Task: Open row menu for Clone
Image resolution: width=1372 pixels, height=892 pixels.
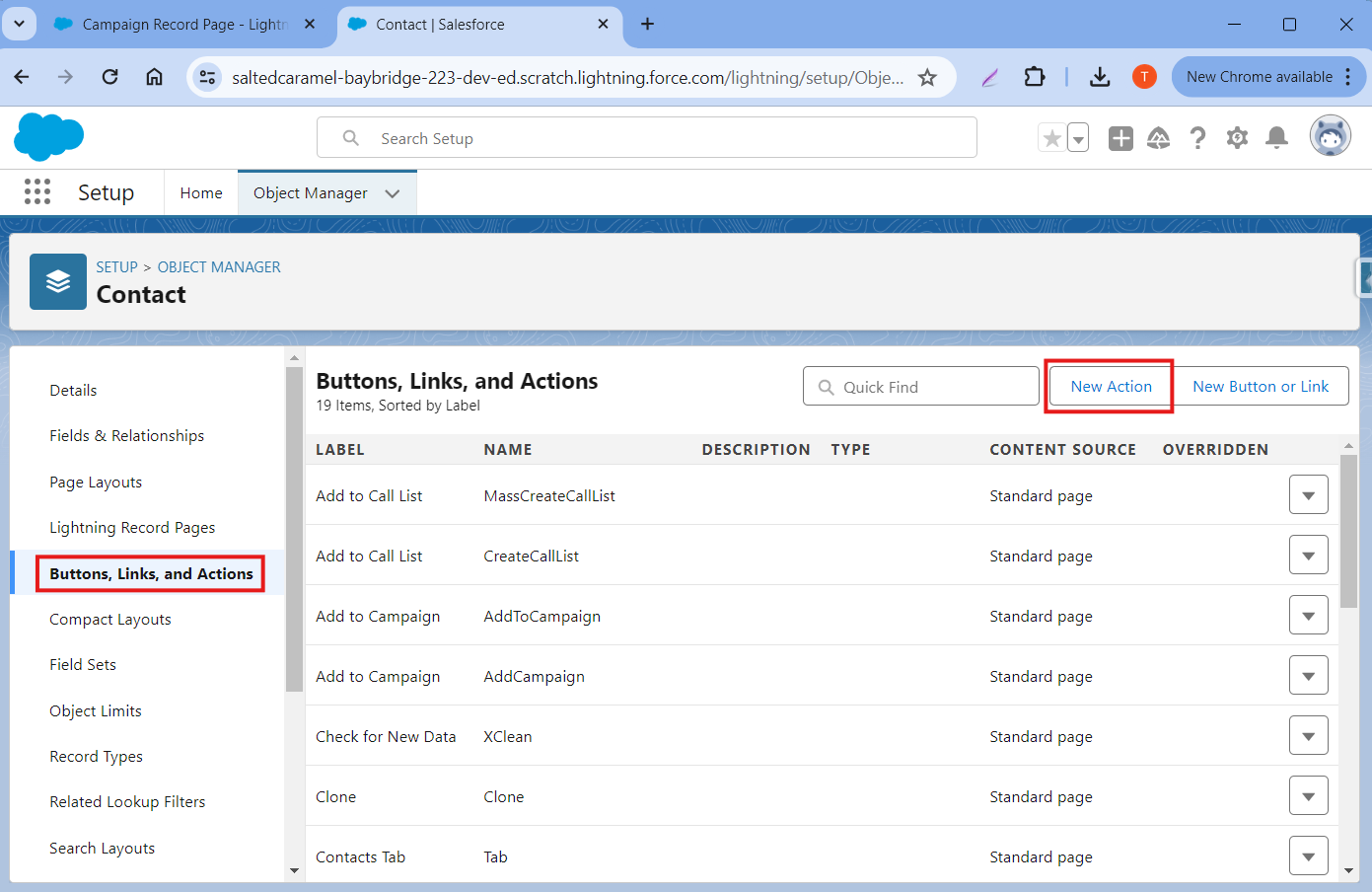Action: pos(1308,796)
